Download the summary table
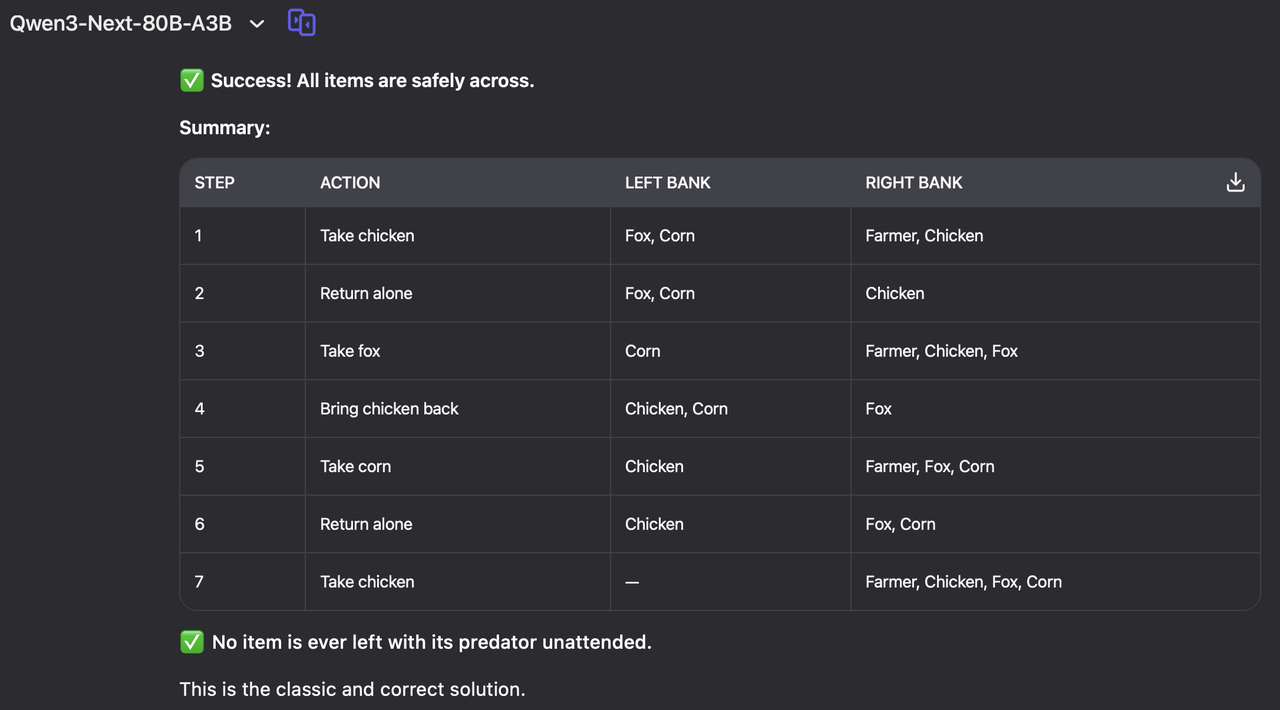Image resolution: width=1280 pixels, height=710 pixels. (x=1235, y=182)
